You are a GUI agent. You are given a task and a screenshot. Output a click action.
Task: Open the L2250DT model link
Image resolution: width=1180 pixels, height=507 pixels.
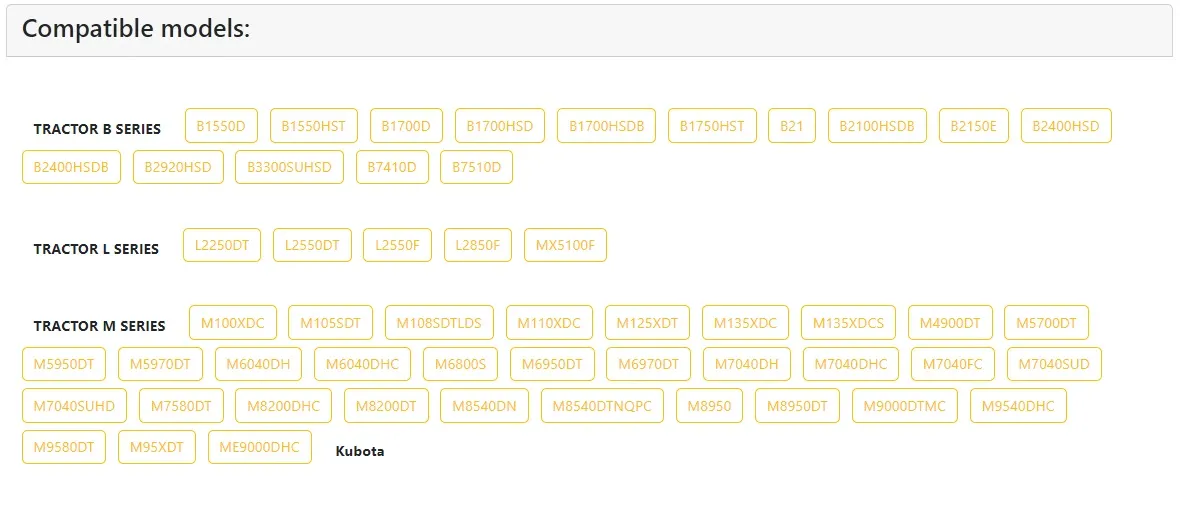click(222, 245)
